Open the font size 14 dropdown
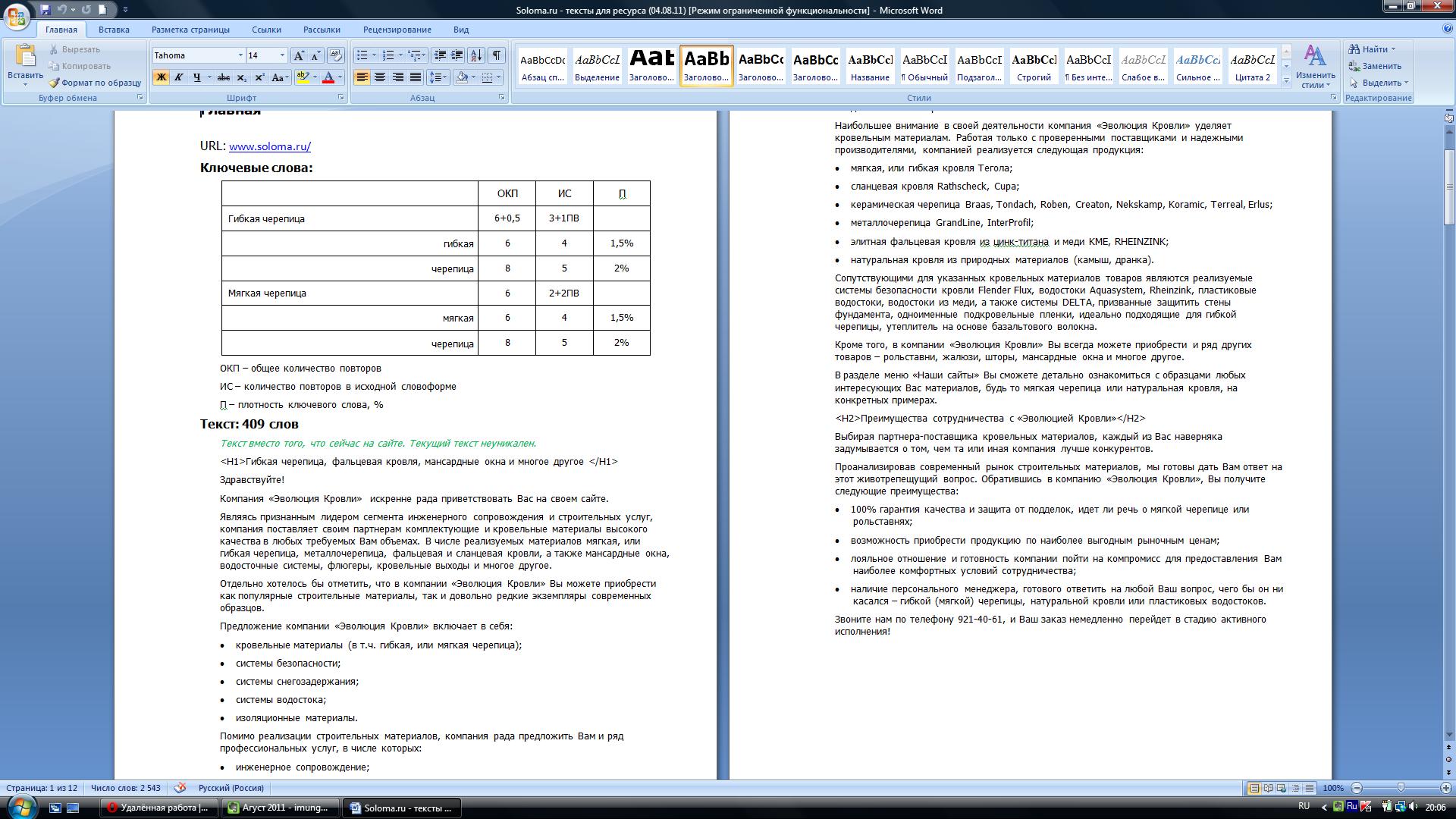The image size is (1456, 819). [x=282, y=55]
